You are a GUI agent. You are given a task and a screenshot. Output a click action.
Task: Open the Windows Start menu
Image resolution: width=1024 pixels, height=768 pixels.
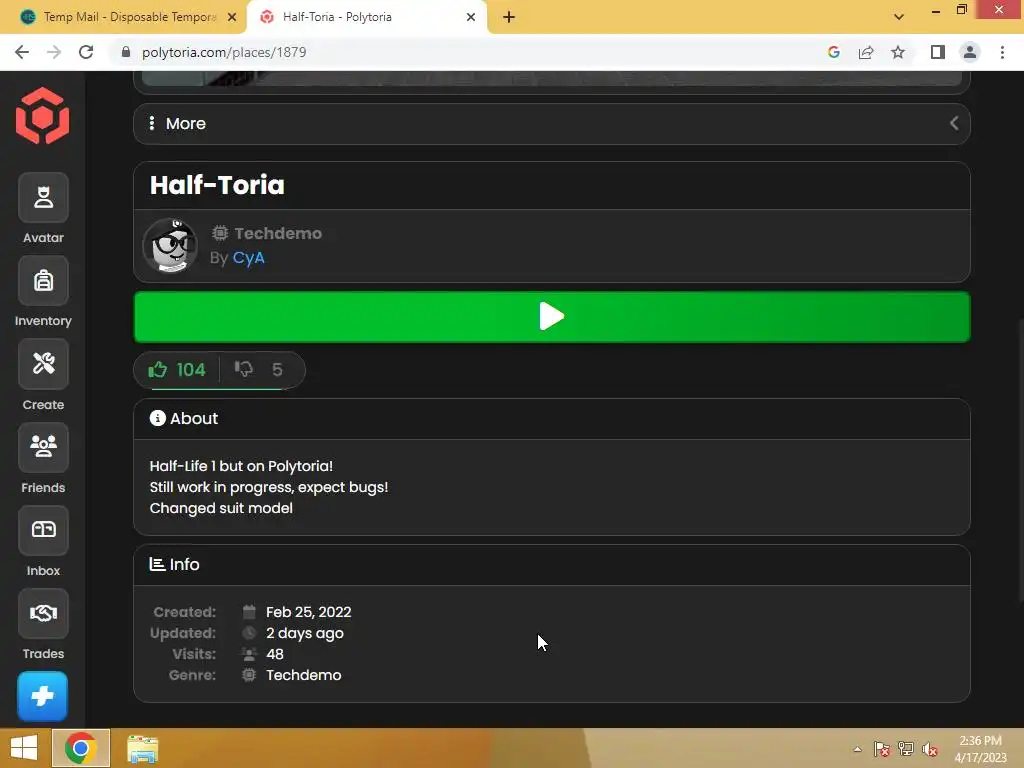pos(24,748)
